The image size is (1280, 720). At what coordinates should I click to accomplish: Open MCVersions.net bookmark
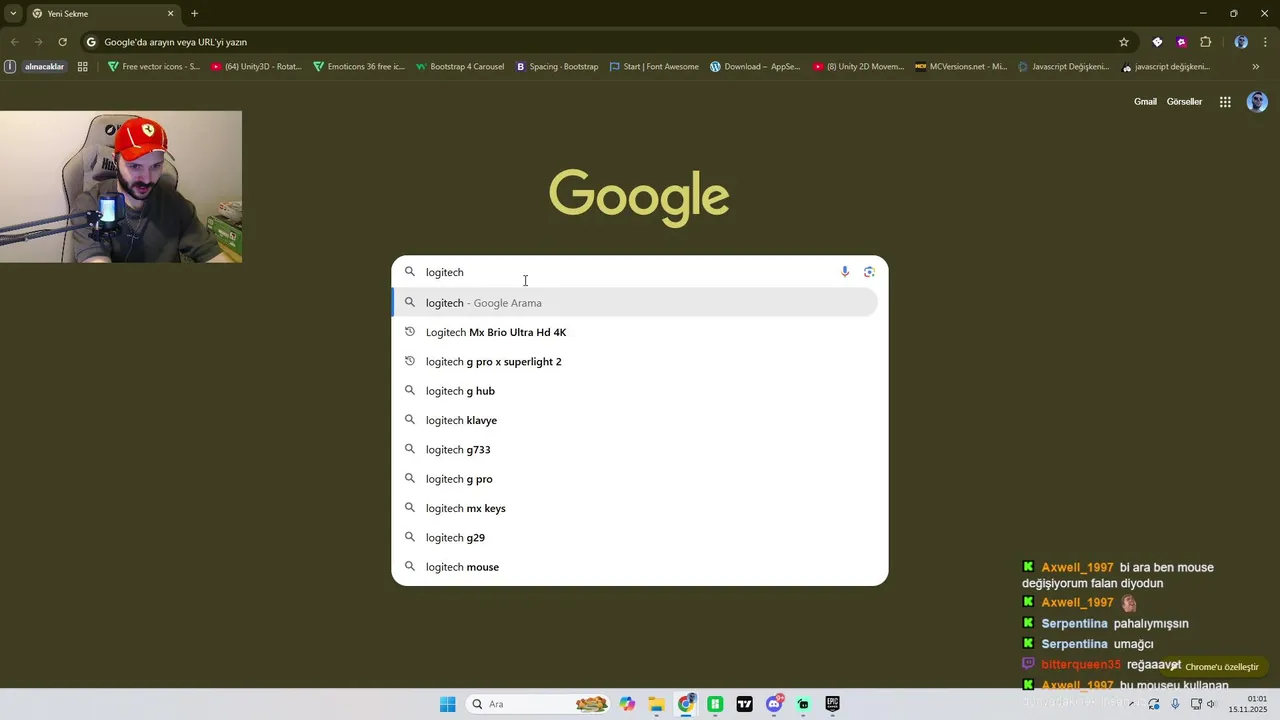961,67
